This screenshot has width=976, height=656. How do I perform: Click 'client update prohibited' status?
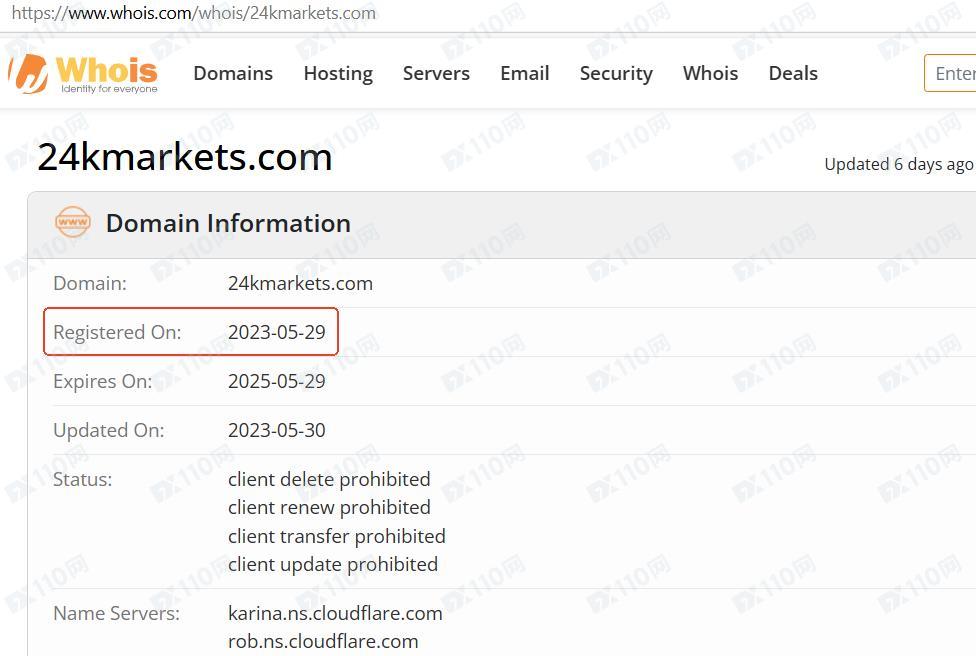click(332, 564)
